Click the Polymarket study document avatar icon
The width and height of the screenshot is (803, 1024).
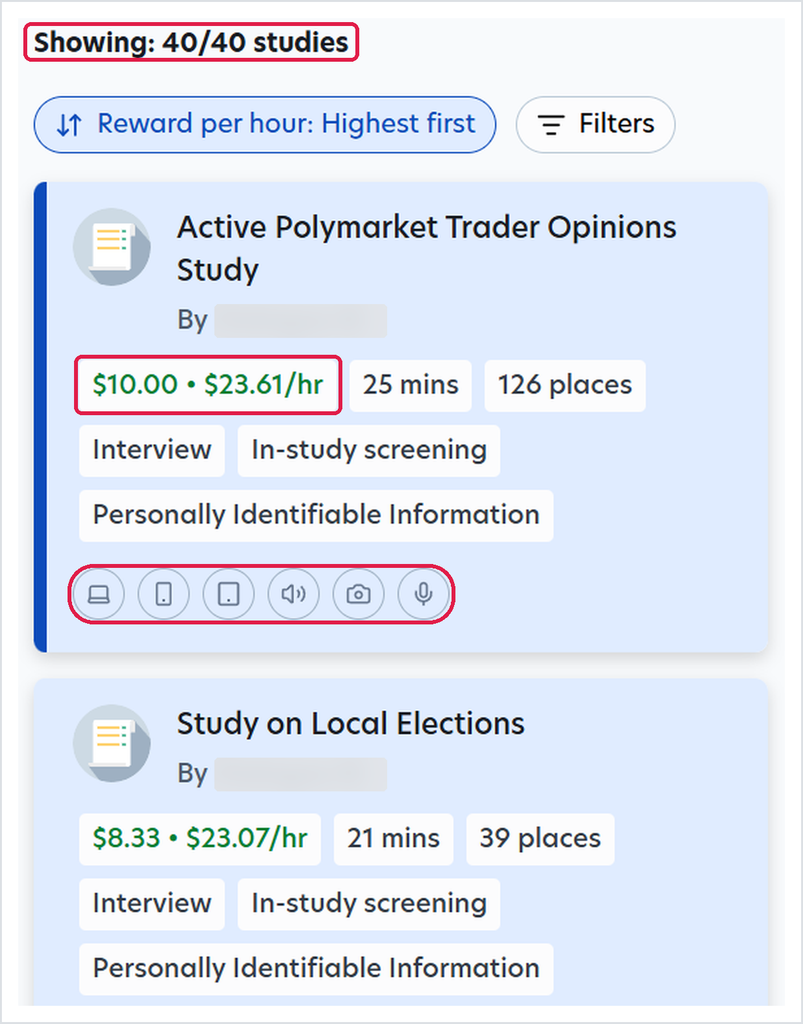point(112,247)
